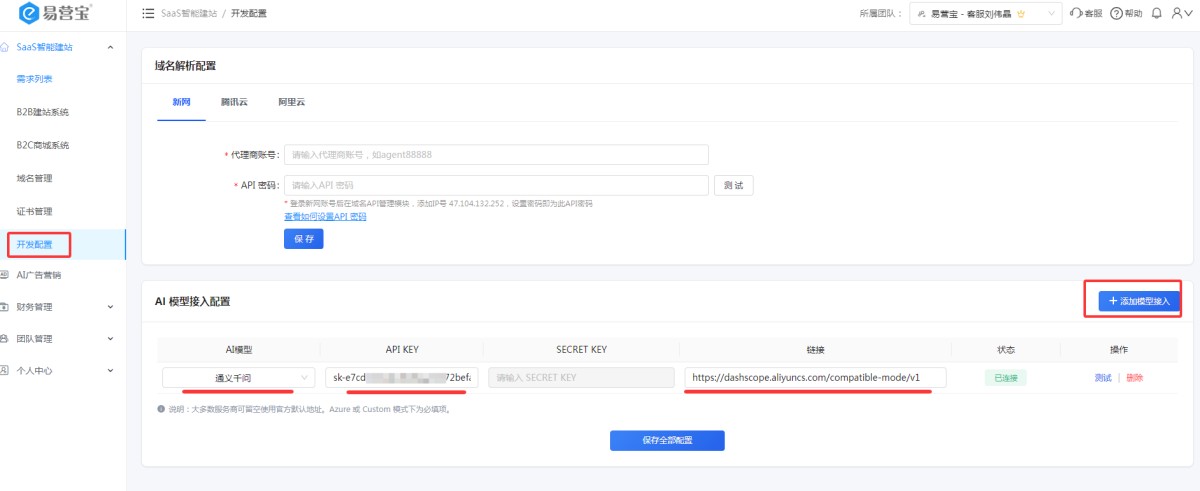Select the 新网 tab
This screenshot has height=491, width=1200.
(181, 102)
